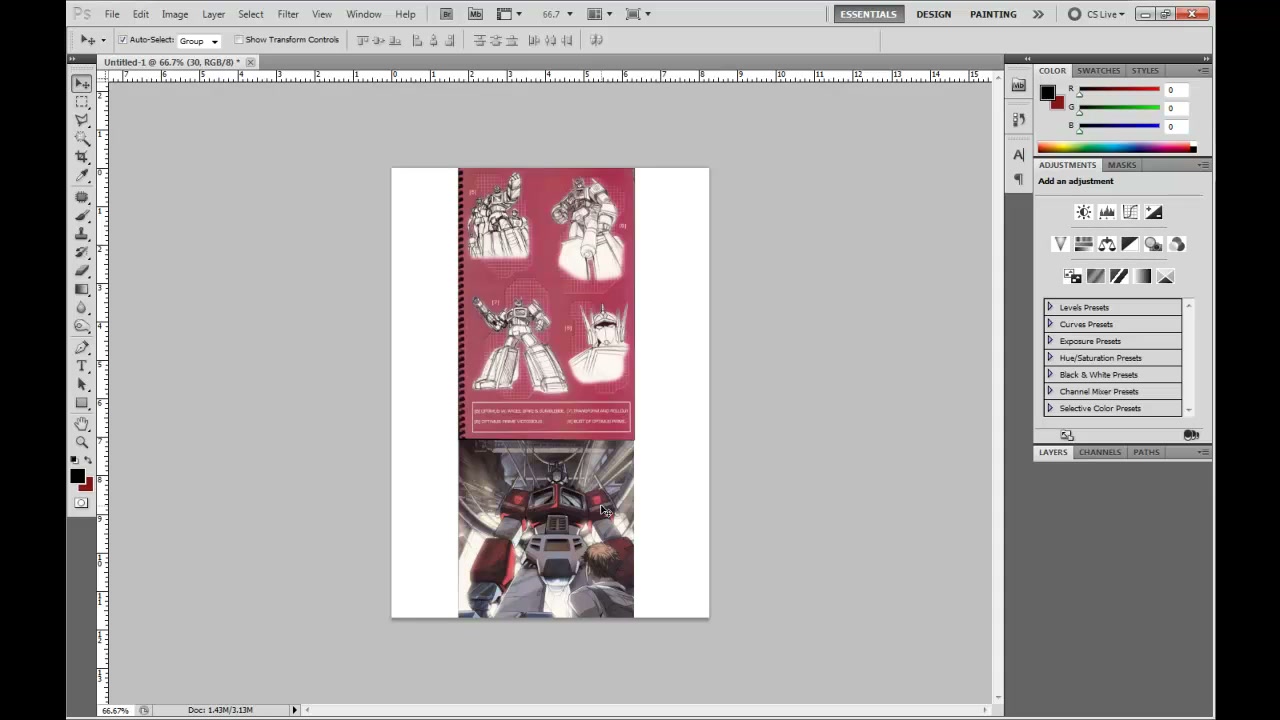
Task: Select the Path Selection tool
Action: click(x=82, y=385)
